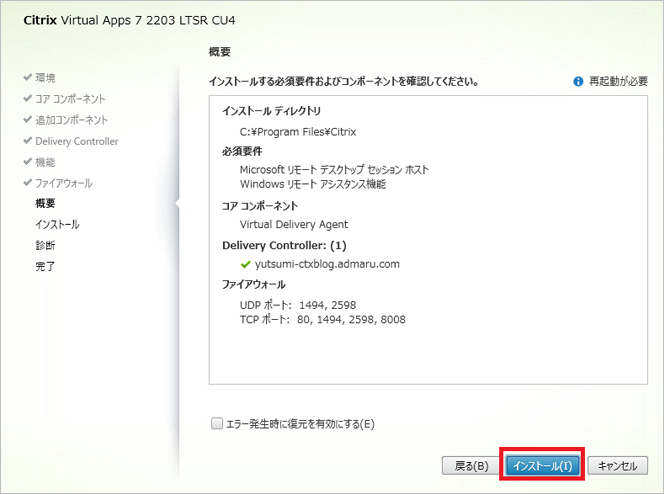Click checkmark icon next to sidebar Delivery Controller

pyautogui.click(x=28, y=140)
